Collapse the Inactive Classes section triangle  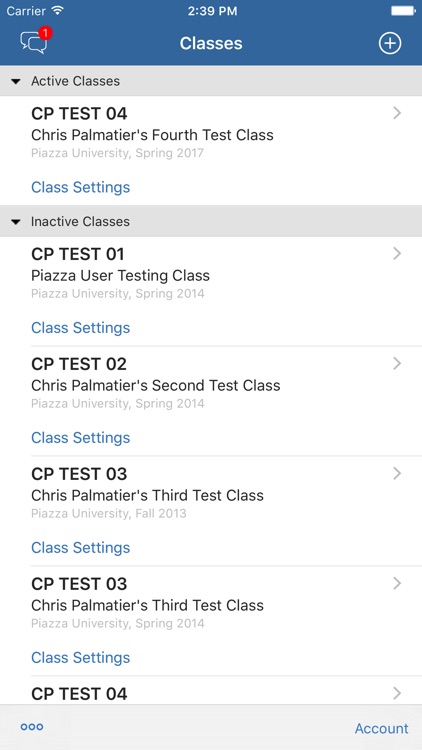(x=16, y=222)
